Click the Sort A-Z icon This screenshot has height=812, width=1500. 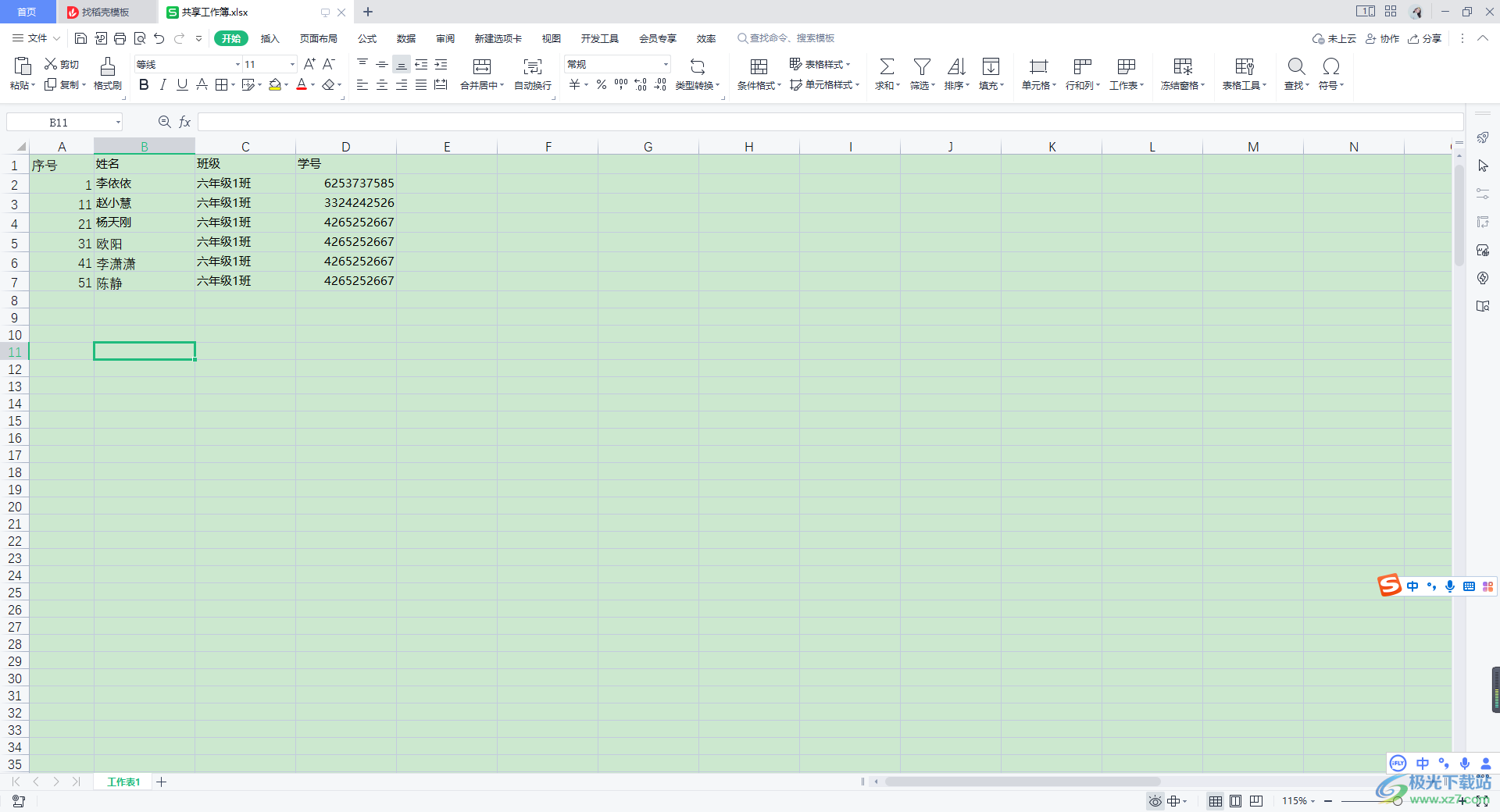coord(956,66)
